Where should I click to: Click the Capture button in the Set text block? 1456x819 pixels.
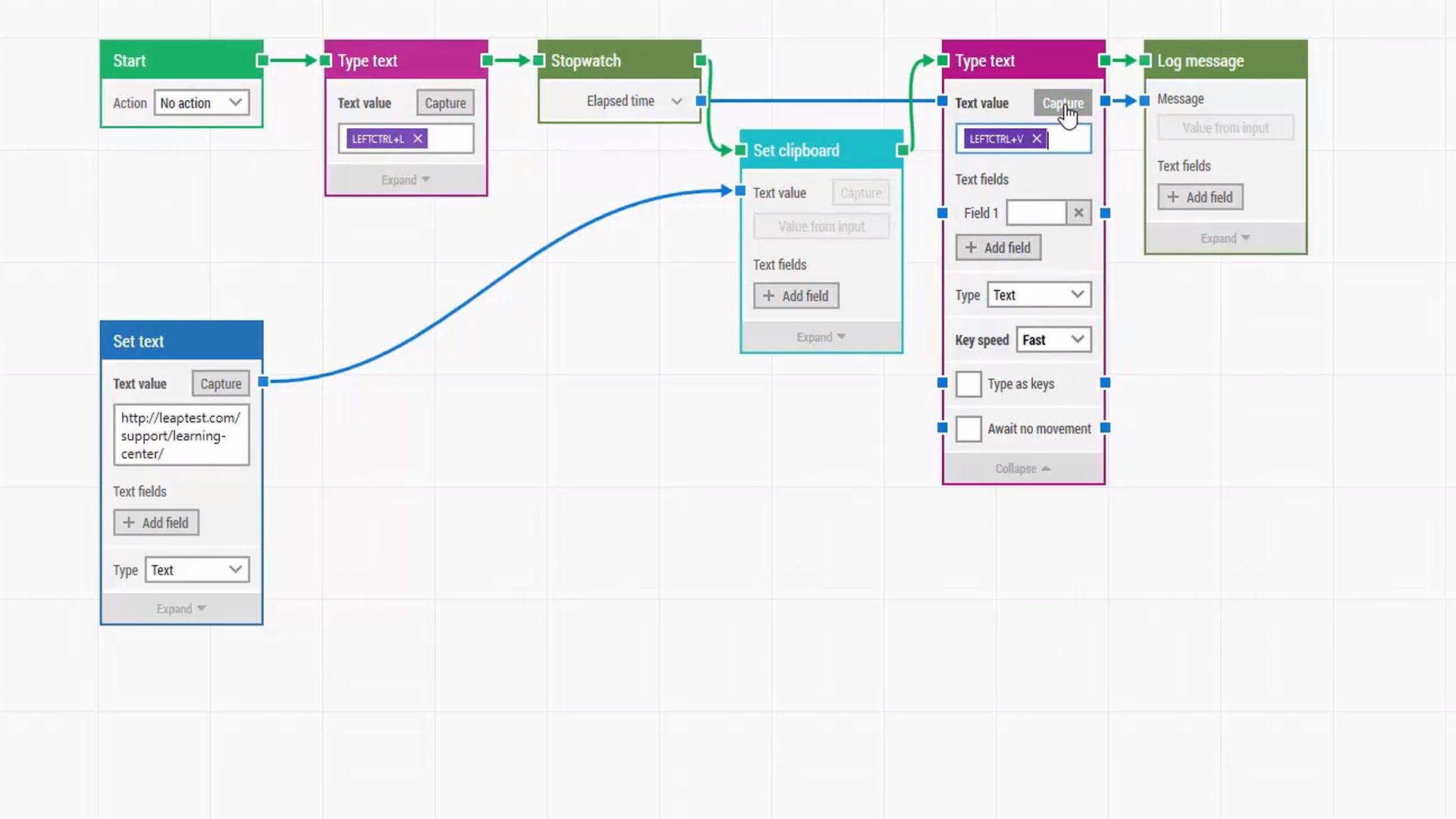pyautogui.click(x=220, y=383)
